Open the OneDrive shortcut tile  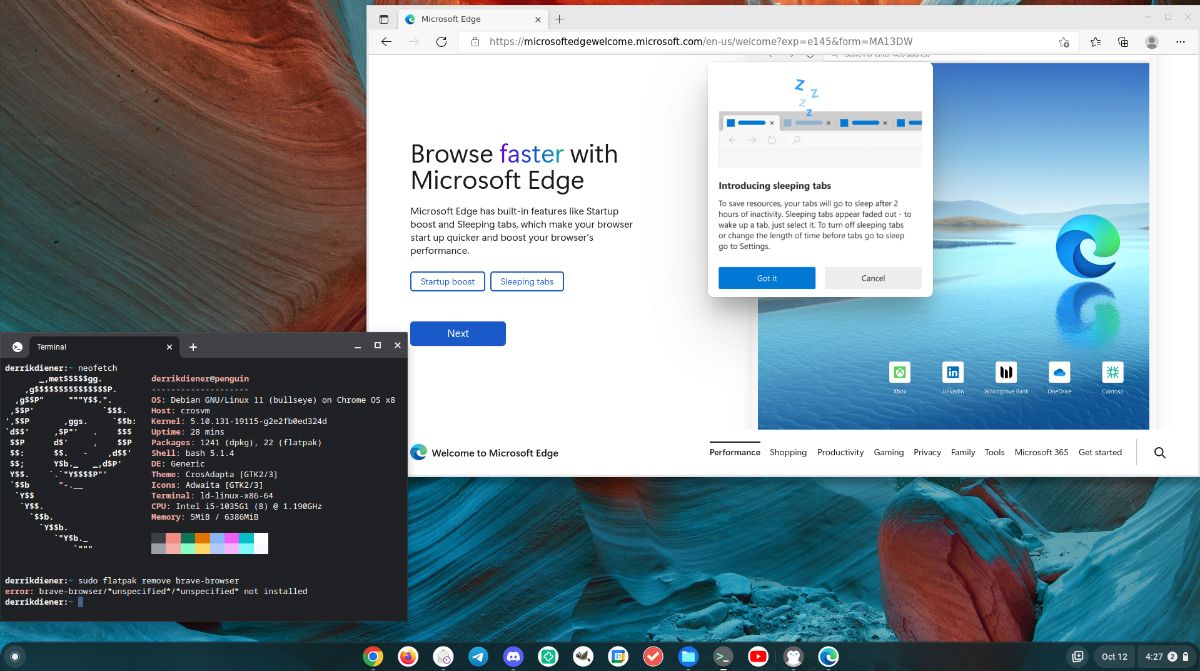click(x=1059, y=372)
